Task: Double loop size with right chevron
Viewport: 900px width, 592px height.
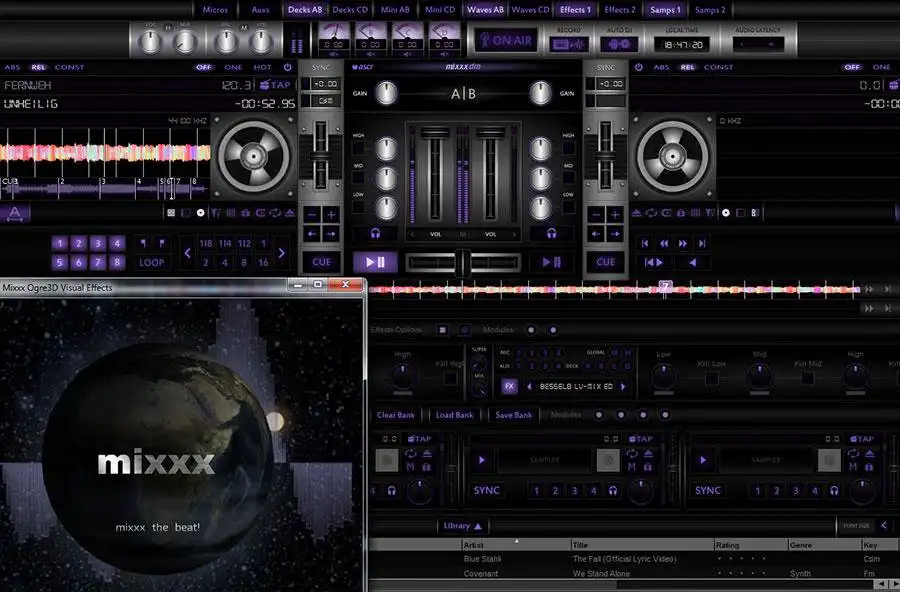Action: [x=281, y=253]
